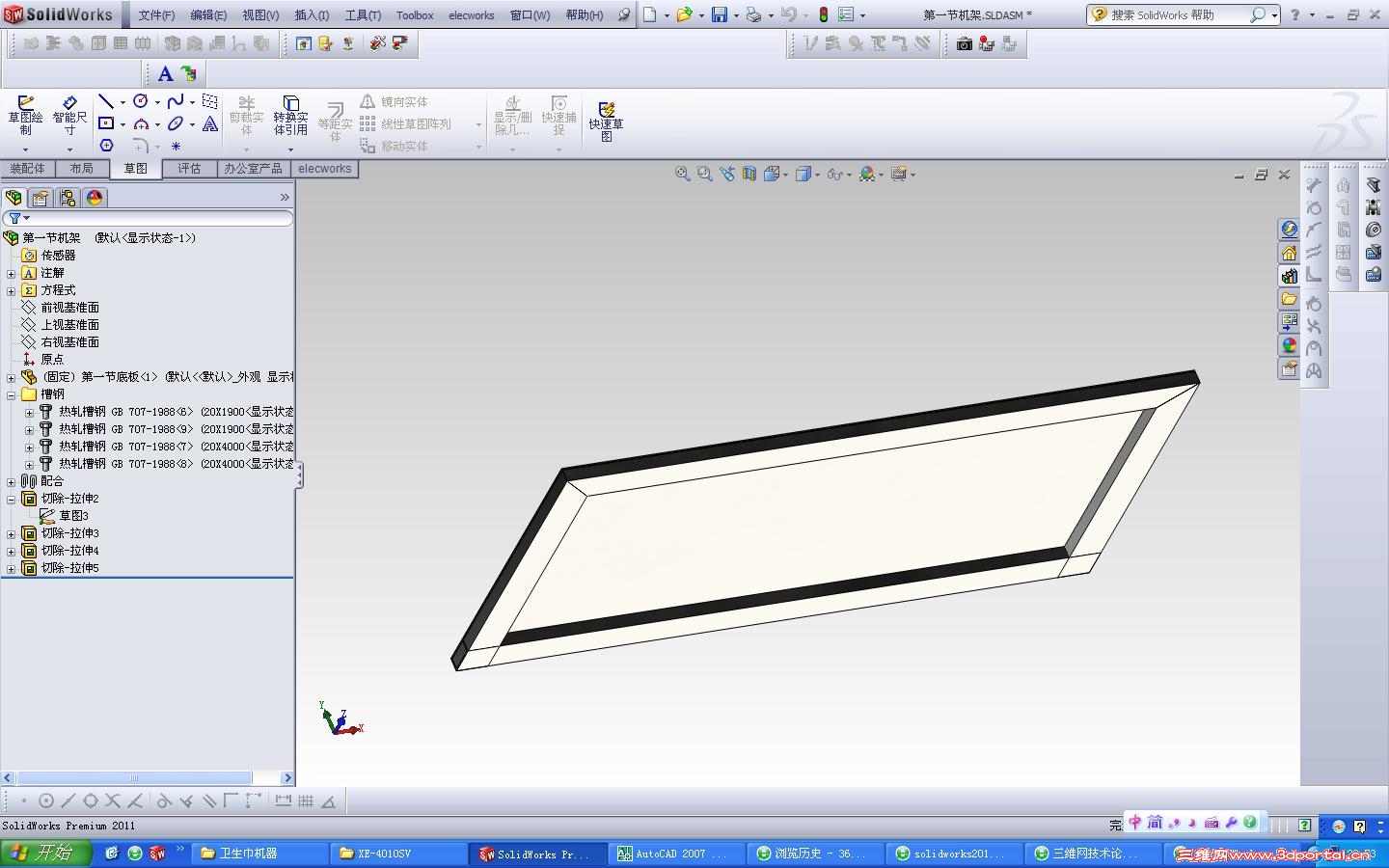Click the Zoom to Fit icon

[683, 174]
